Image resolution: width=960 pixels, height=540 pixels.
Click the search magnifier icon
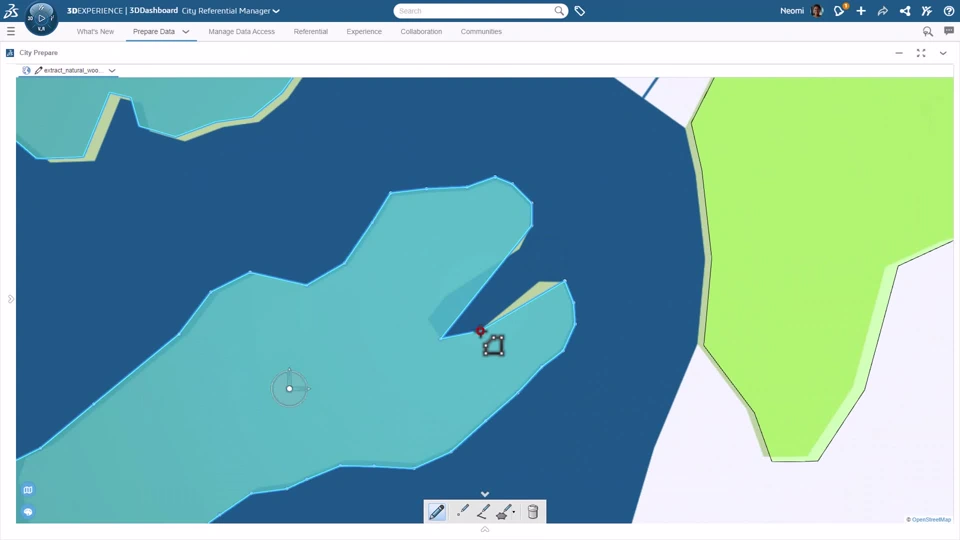pyautogui.click(x=559, y=10)
